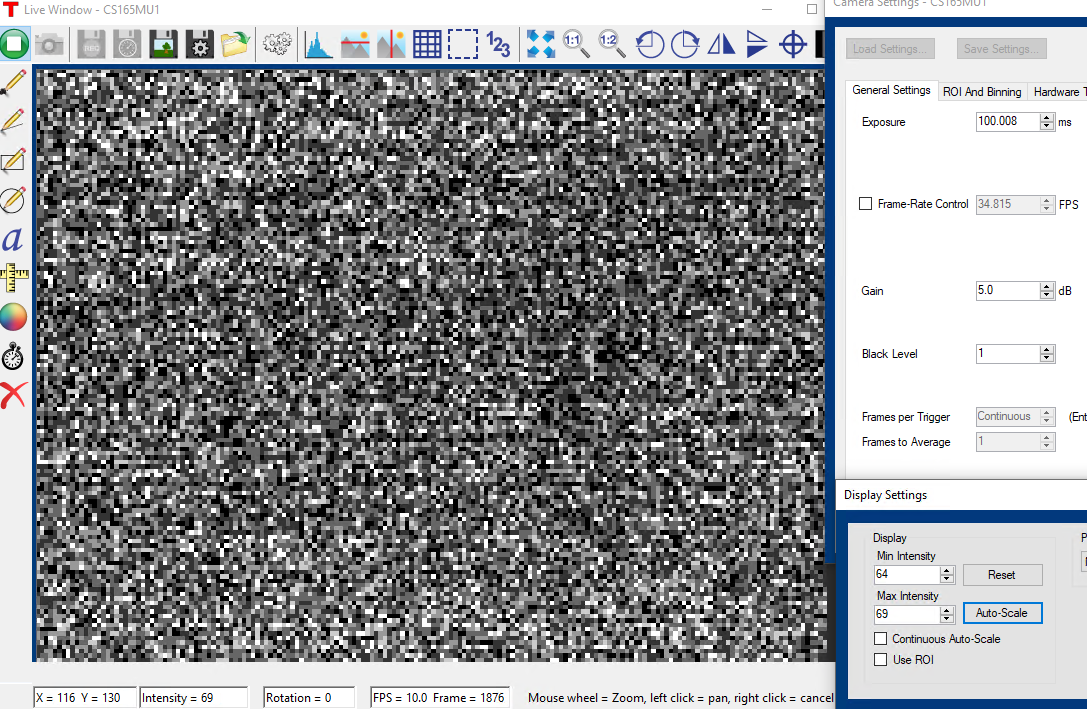
Task: Toggle grid overlay icon
Action: [x=427, y=45]
